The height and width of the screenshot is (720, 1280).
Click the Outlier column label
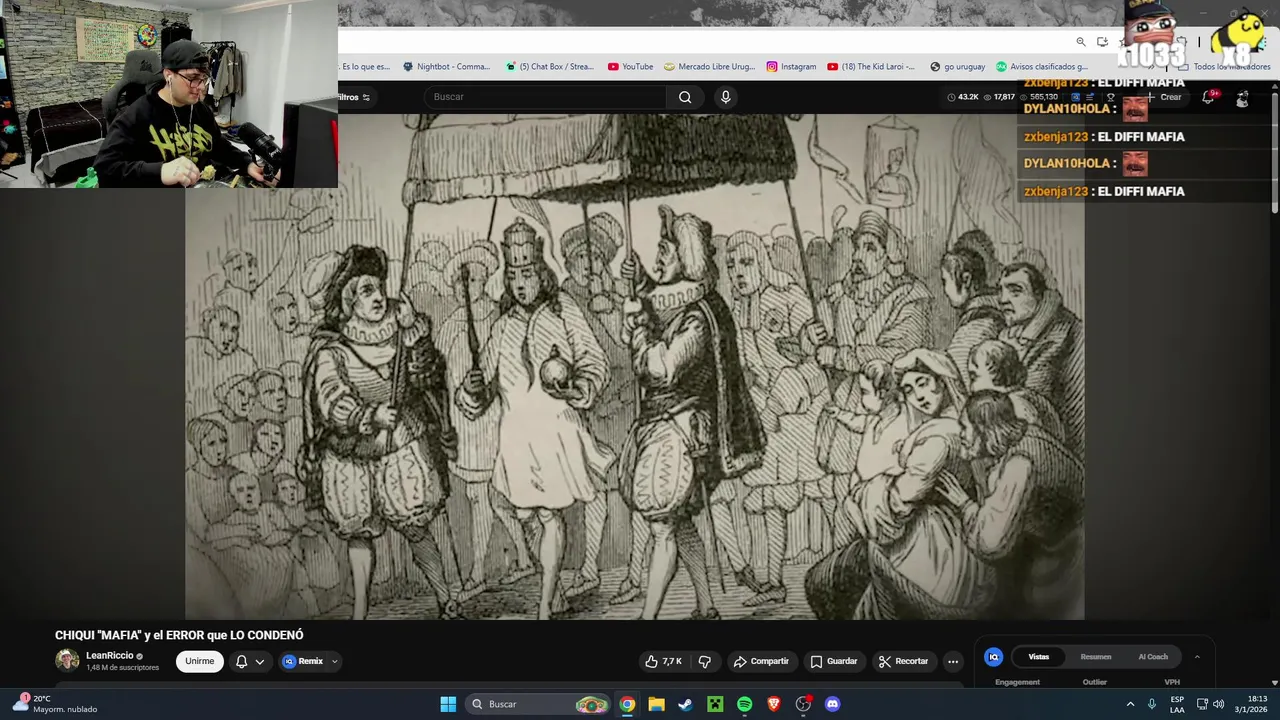(1095, 682)
